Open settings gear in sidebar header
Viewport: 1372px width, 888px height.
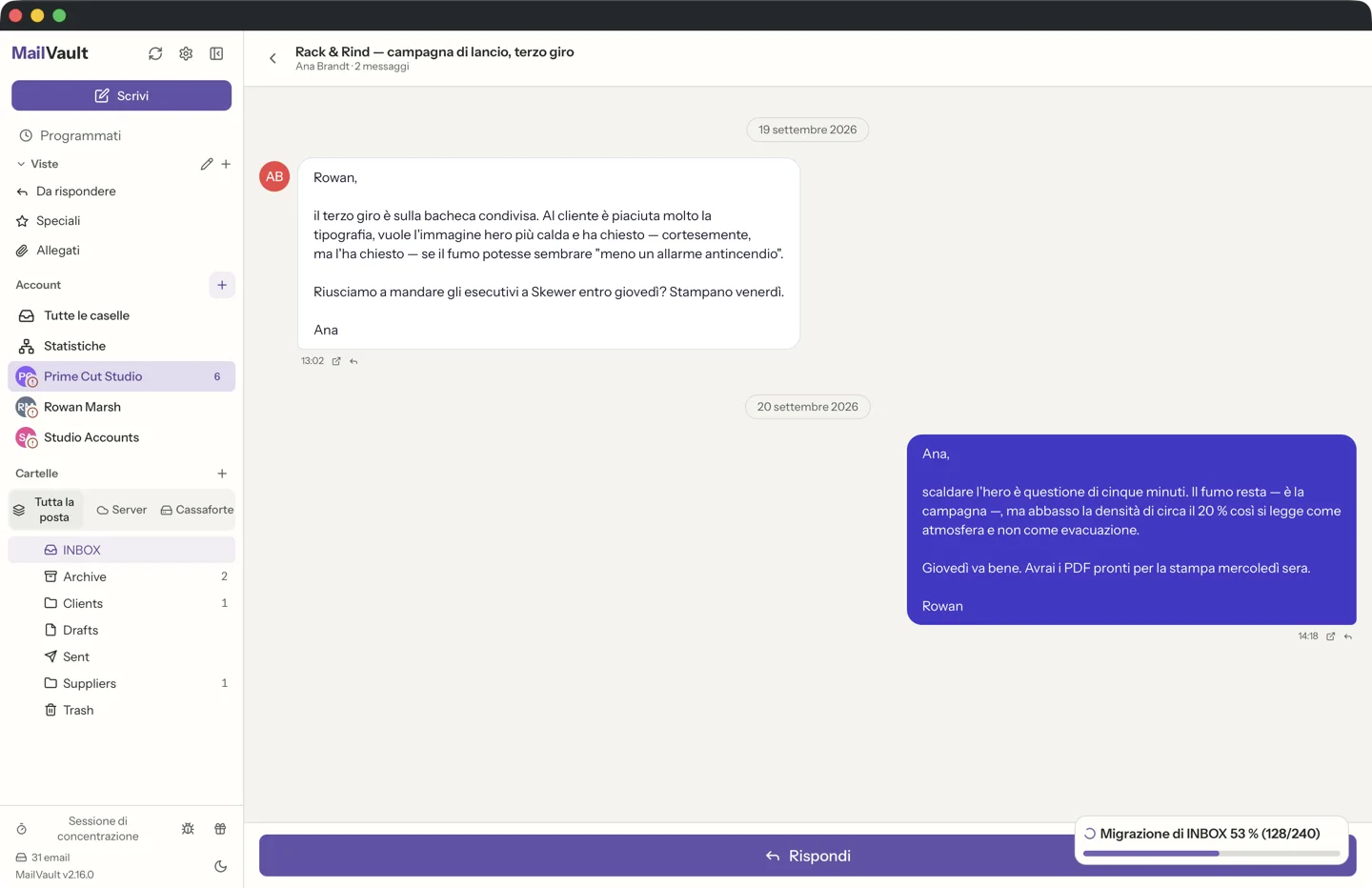coord(186,53)
